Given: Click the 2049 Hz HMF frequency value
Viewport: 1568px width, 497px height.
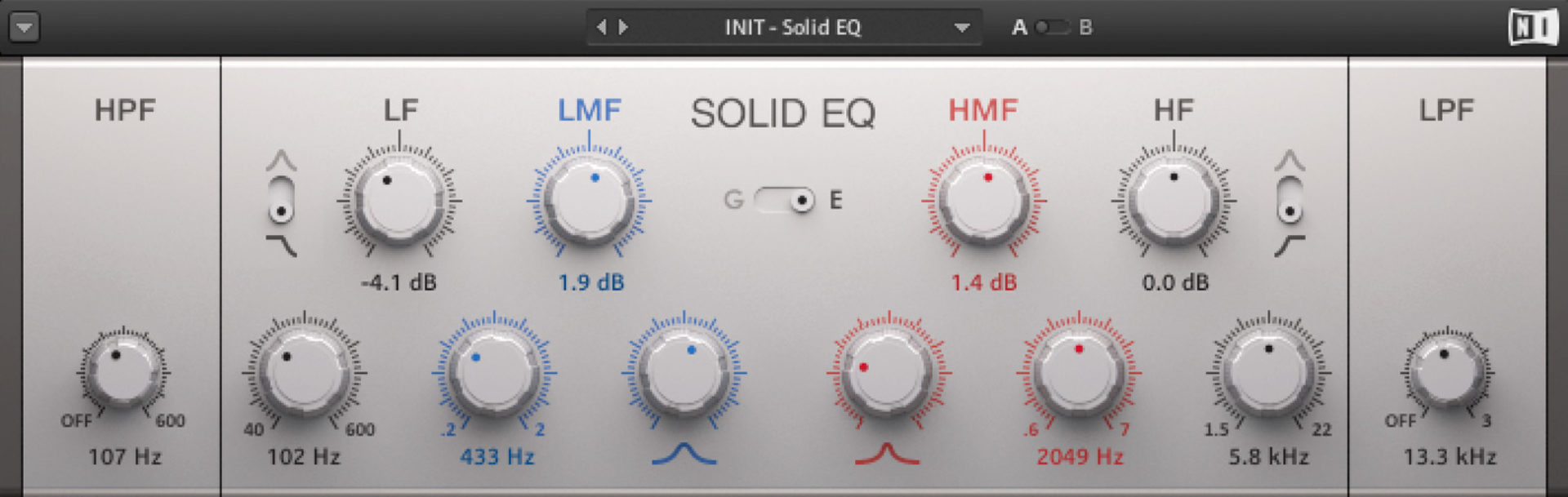Looking at the screenshot, I should (x=1080, y=456).
